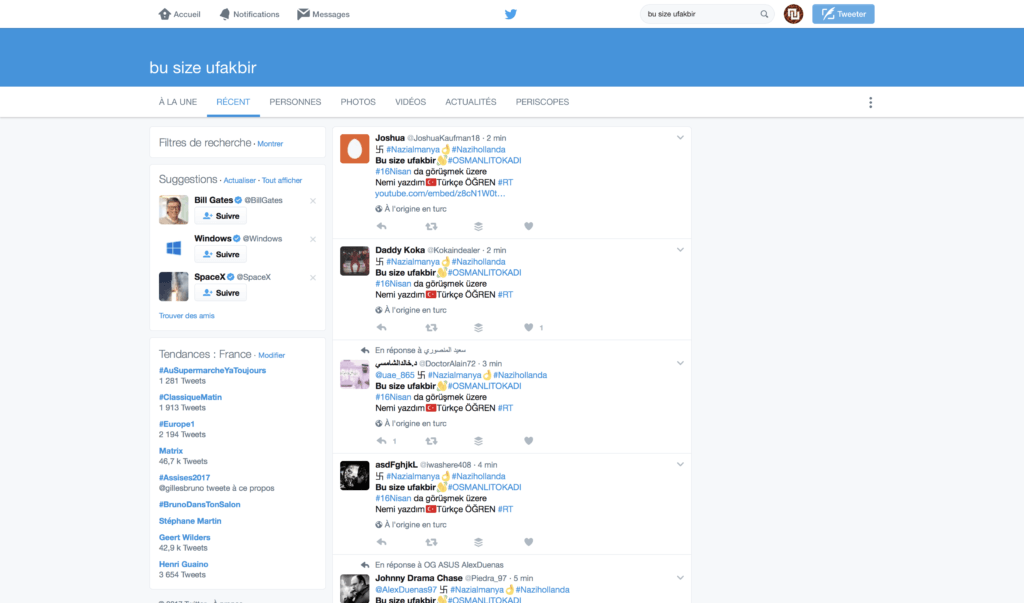Click the @uae_865 mention
Image resolution: width=1024 pixels, height=603 pixels.
[x=394, y=375]
